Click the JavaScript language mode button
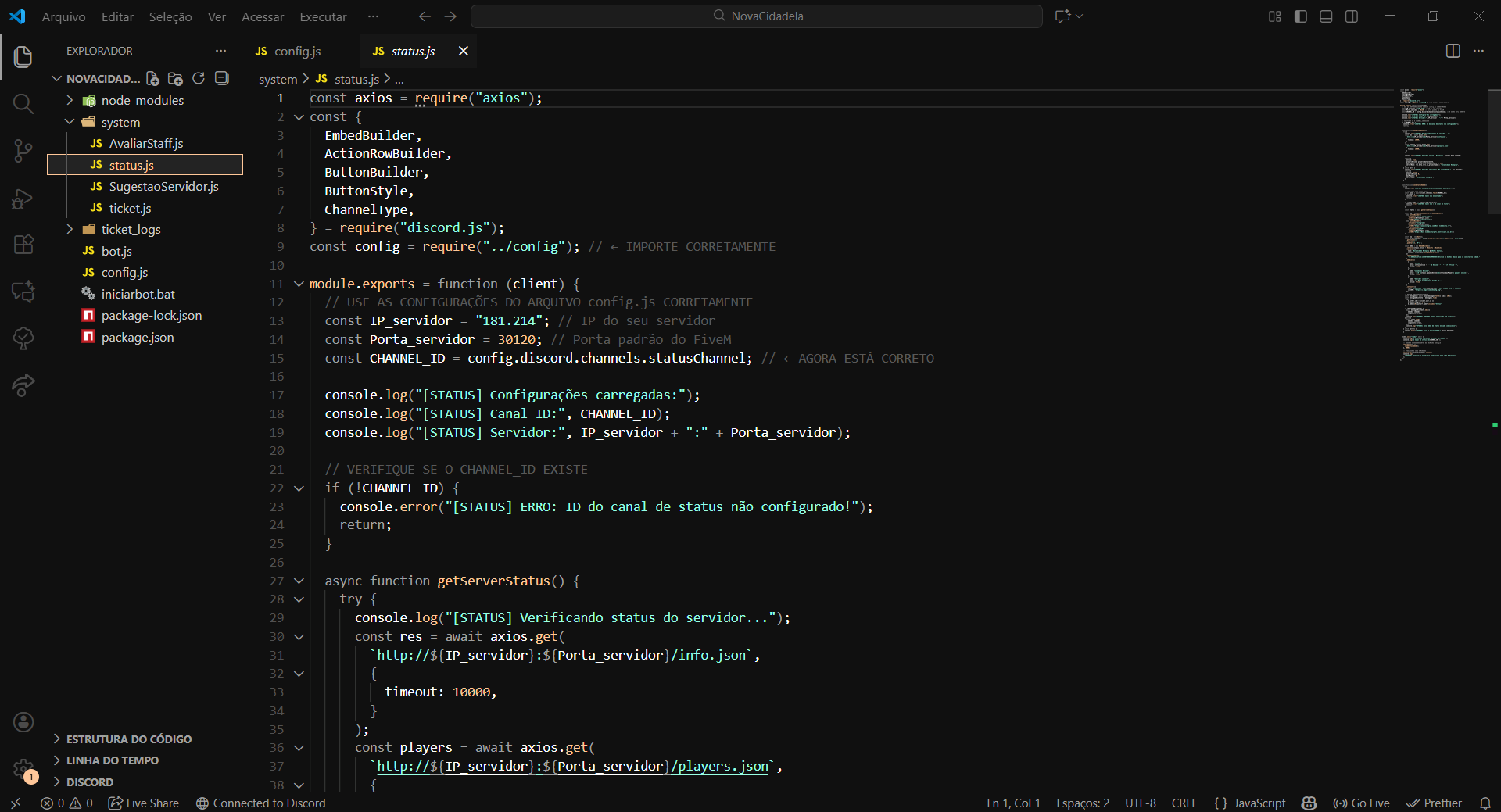This screenshot has width=1501, height=812. point(1249,803)
